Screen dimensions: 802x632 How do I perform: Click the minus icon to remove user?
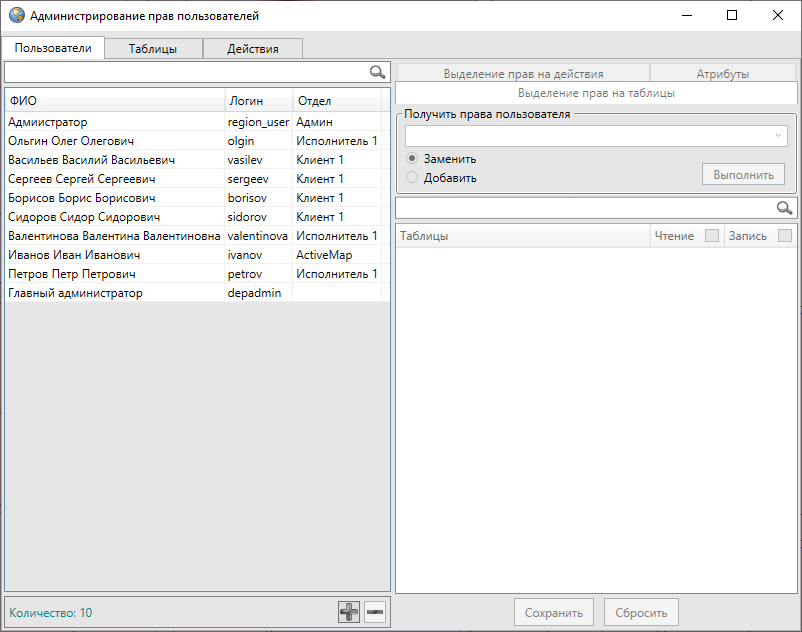375,613
